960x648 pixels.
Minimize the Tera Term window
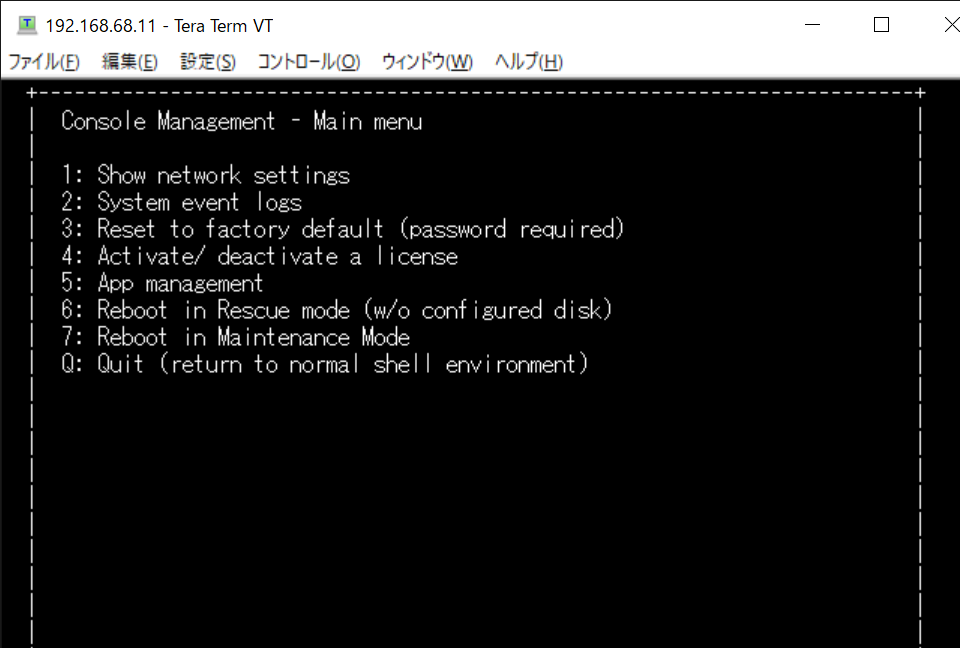pyautogui.click(x=813, y=26)
